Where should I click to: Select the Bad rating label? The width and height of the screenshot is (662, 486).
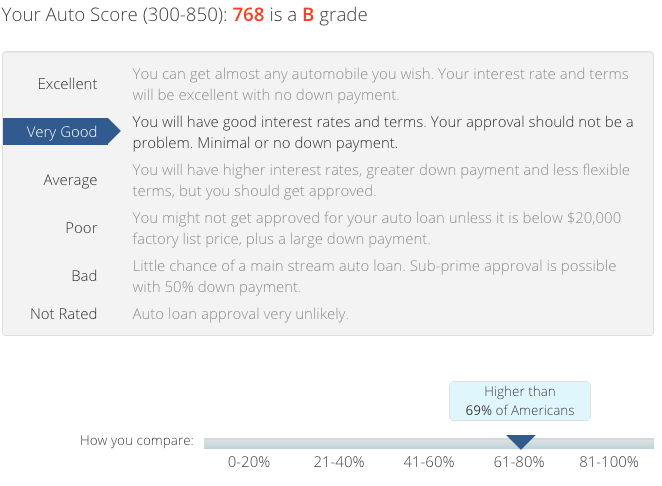pos(84,276)
